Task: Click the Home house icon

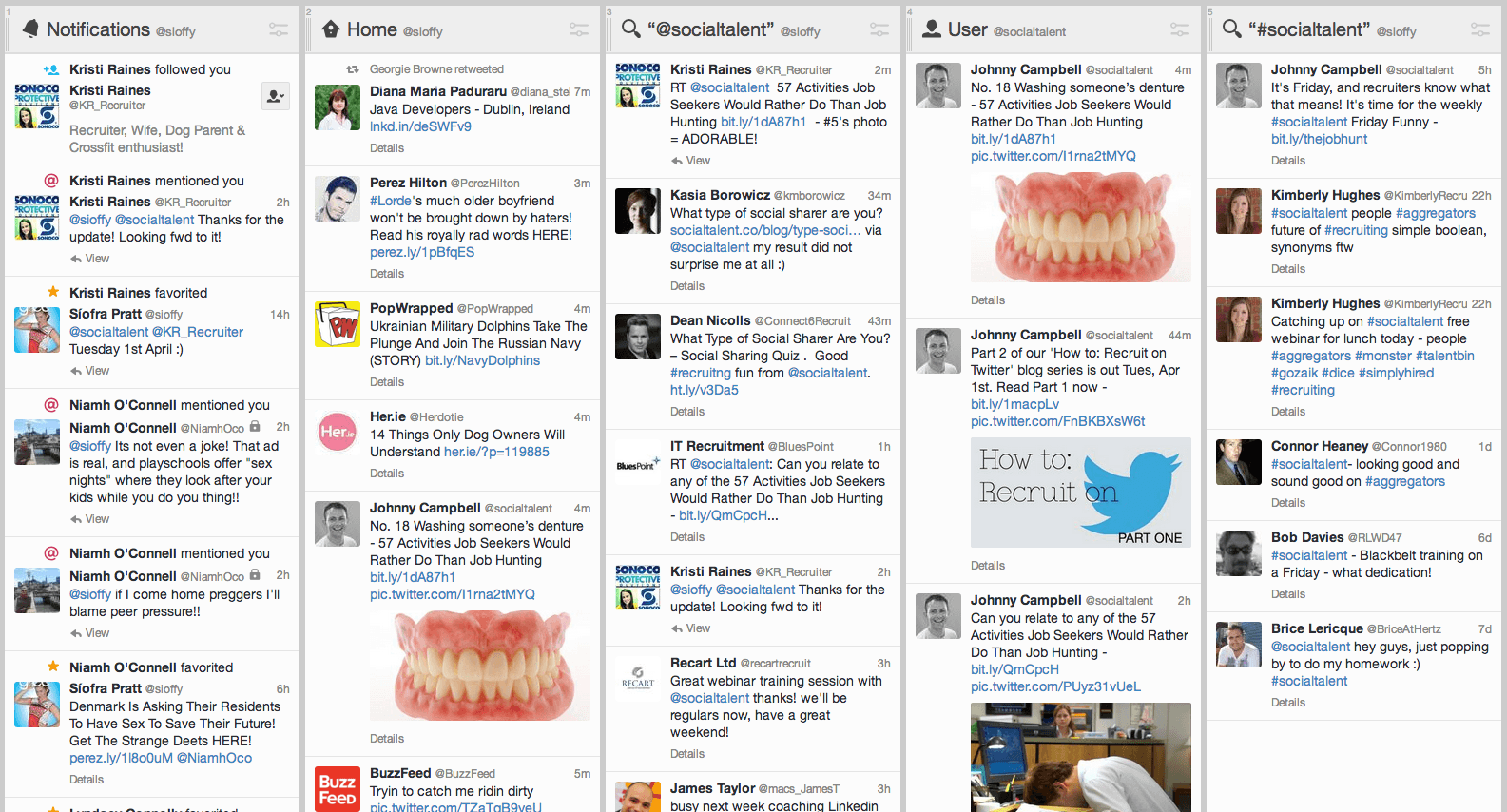Action: pos(331,29)
